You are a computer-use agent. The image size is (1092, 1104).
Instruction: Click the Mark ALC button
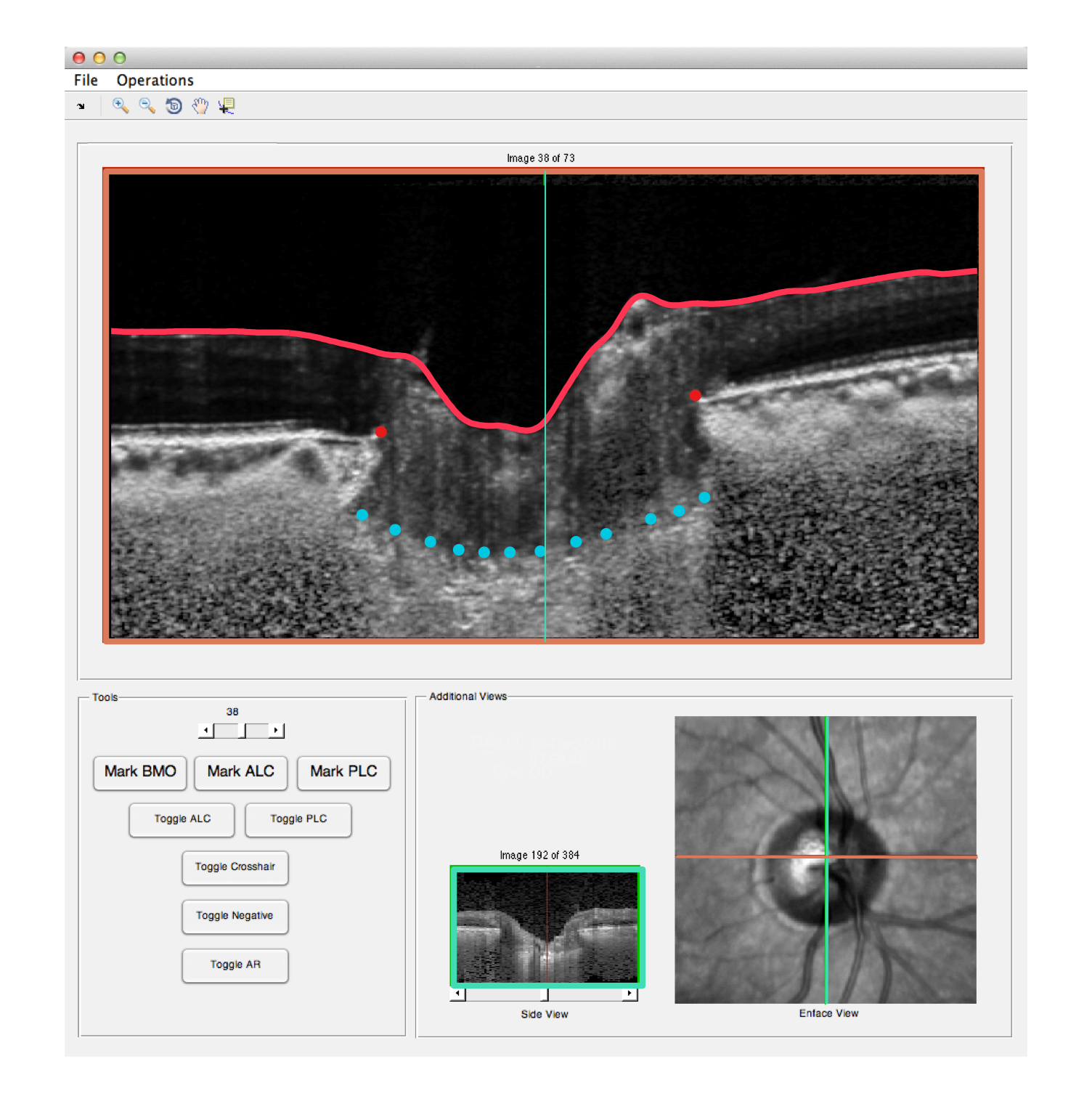(x=240, y=771)
